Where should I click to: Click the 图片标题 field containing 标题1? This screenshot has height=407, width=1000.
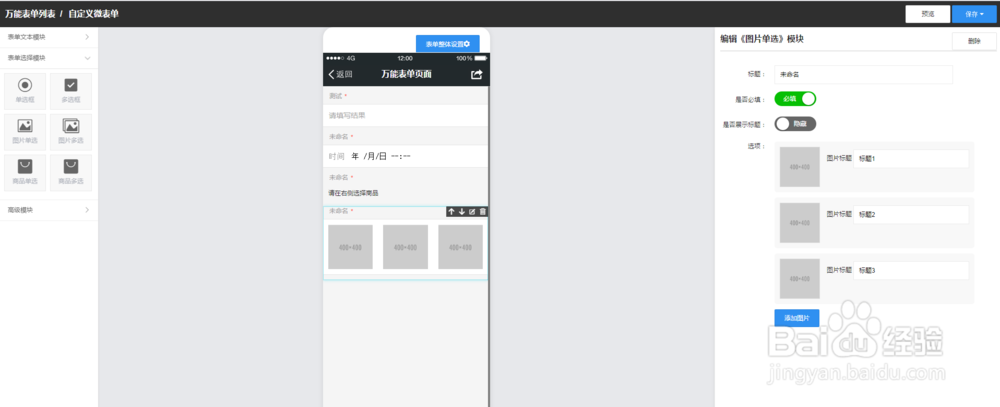click(911, 158)
